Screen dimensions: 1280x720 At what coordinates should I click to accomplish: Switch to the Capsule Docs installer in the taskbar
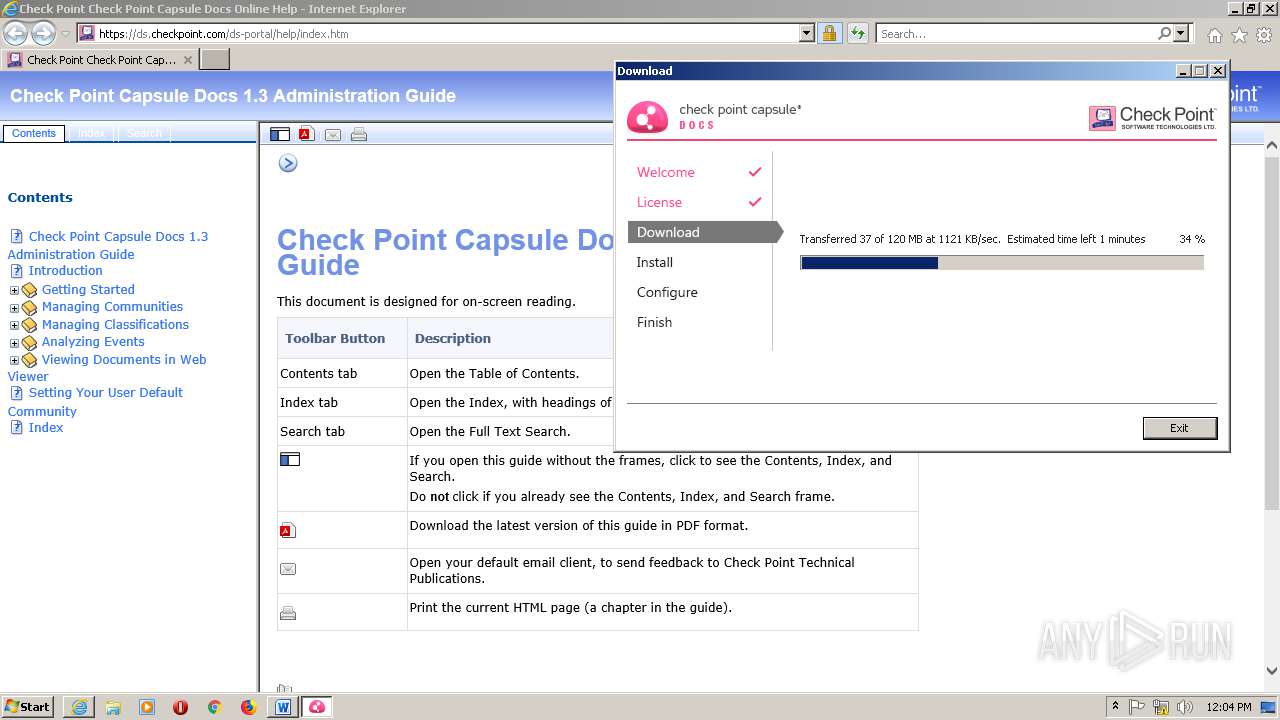pyautogui.click(x=317, y=707)
